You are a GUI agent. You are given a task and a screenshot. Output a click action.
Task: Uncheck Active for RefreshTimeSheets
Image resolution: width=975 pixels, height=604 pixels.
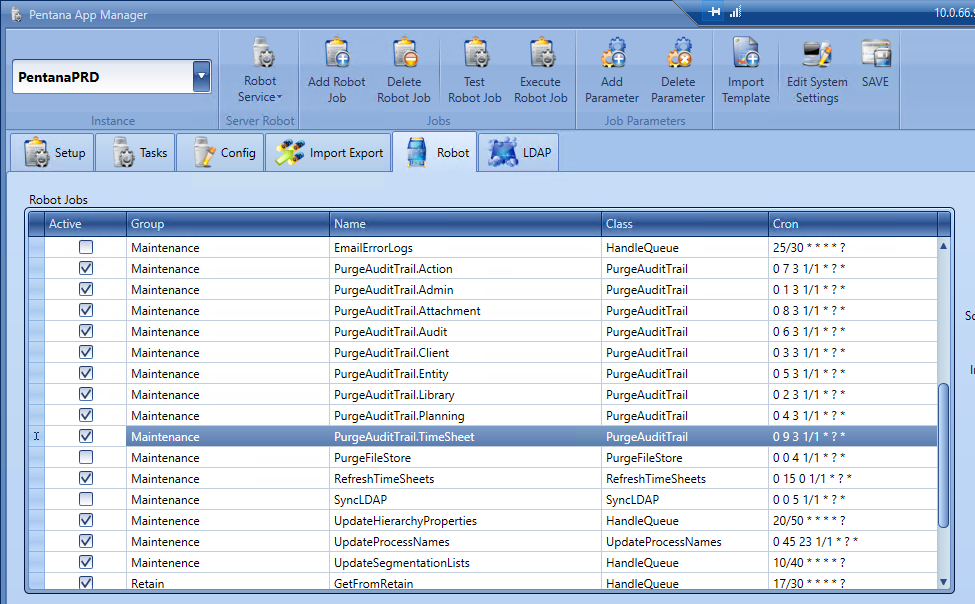tap(86, 478)
